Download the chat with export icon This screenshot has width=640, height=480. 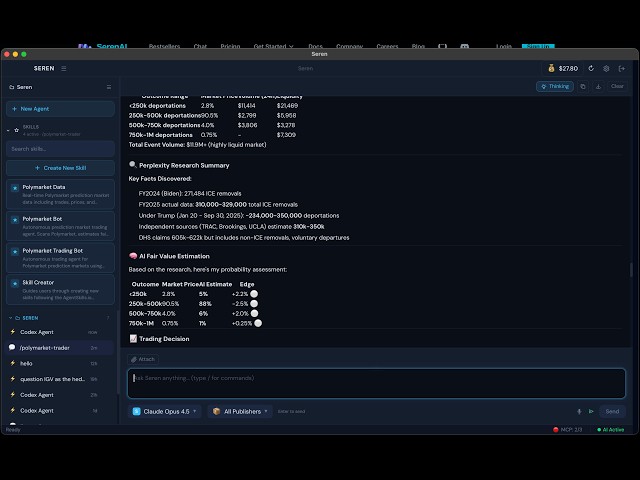tap(598, 86)
